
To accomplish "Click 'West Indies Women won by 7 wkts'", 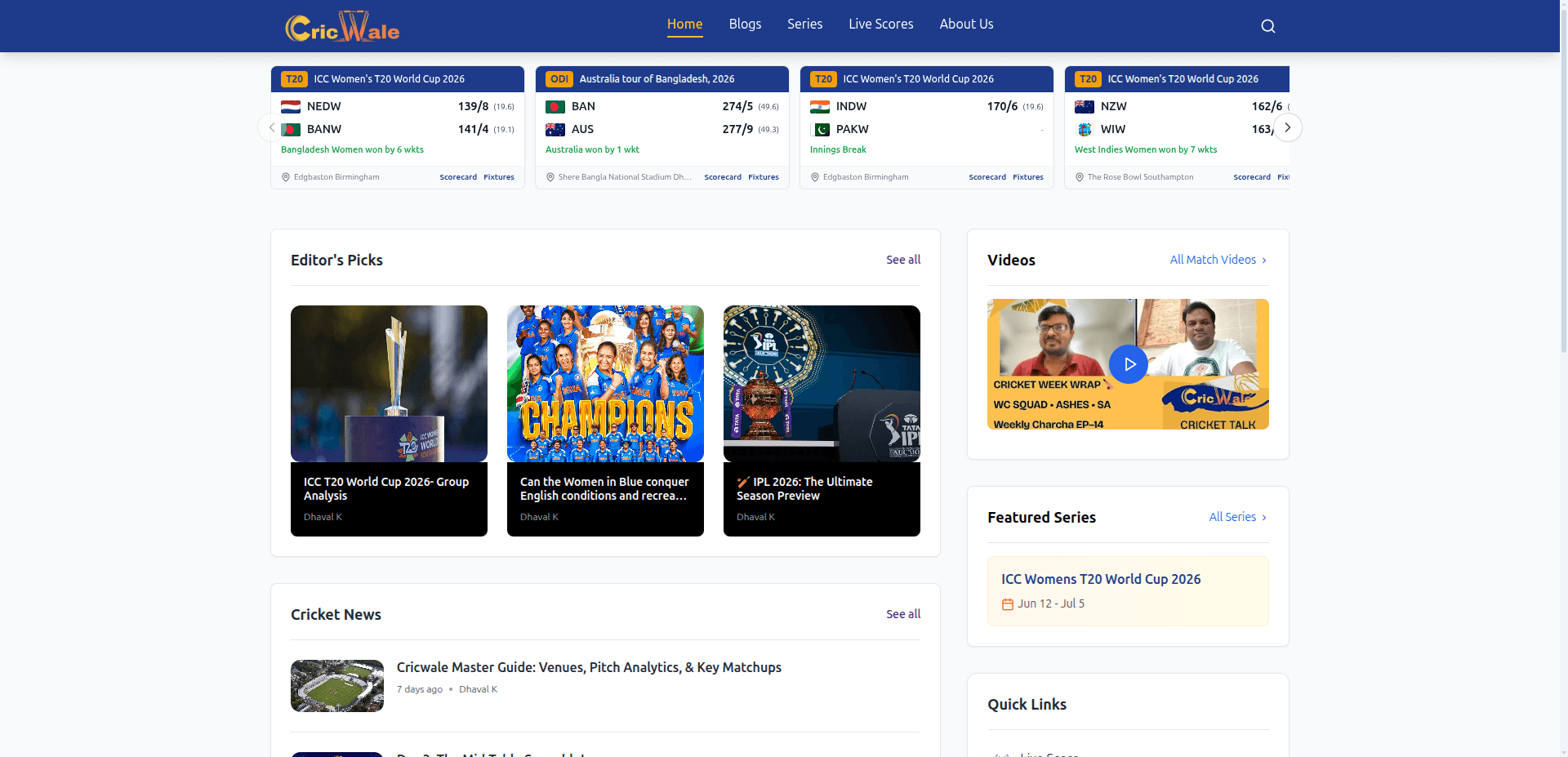I will pyautogui.click(x=1146, y=150).
